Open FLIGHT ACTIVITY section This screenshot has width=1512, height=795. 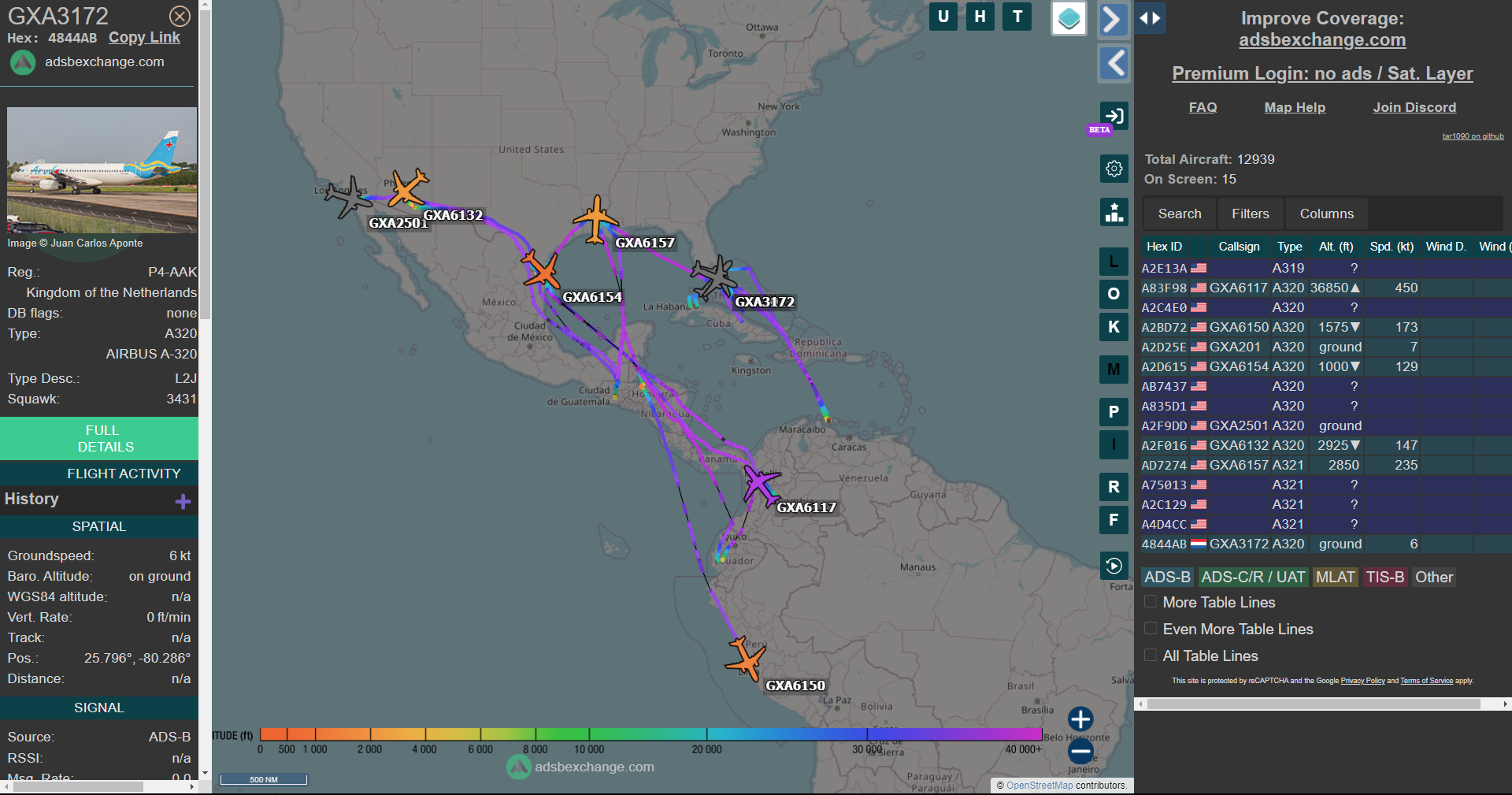point(99,474)
